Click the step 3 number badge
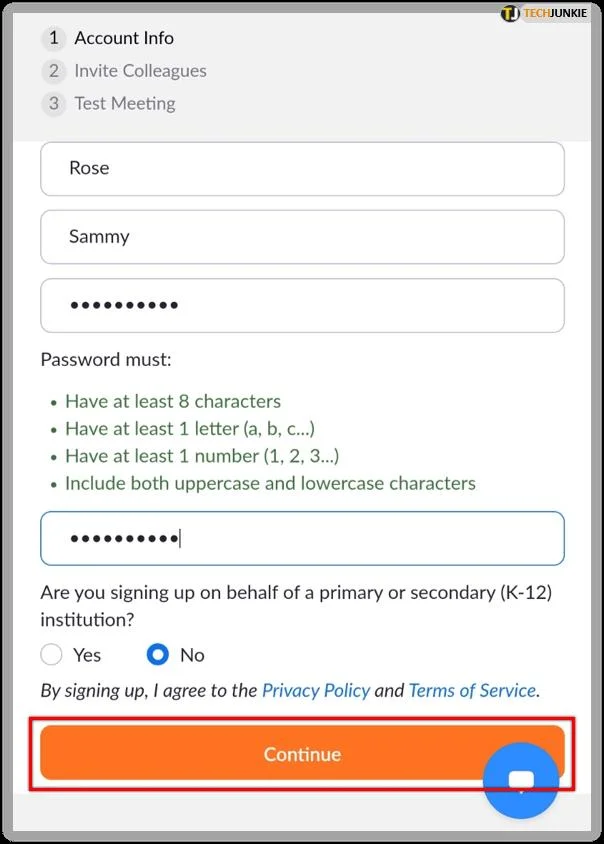Screen dimensions: 604x844 (54, 103)
